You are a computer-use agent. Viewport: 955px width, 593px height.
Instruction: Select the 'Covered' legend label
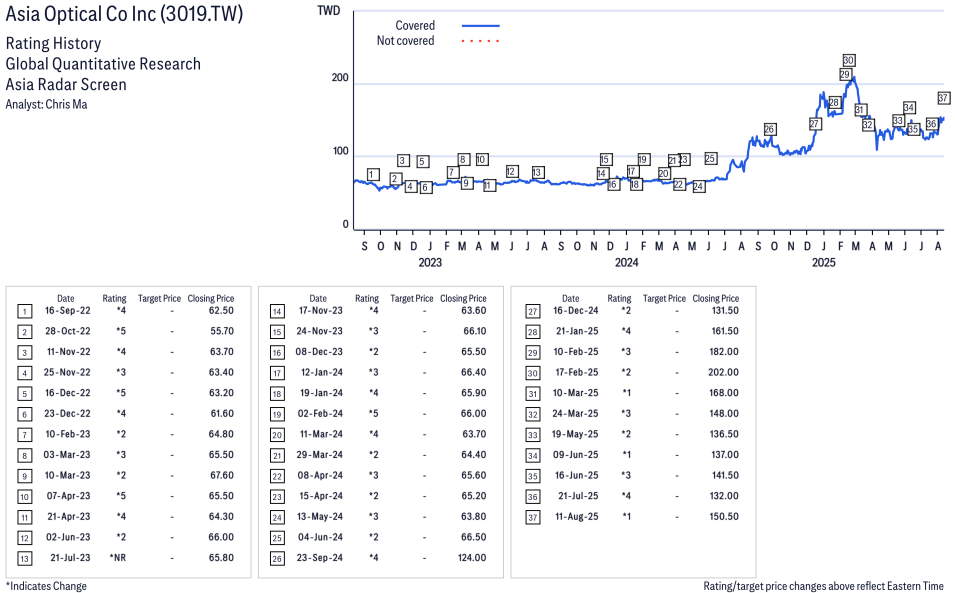(415, 26)
